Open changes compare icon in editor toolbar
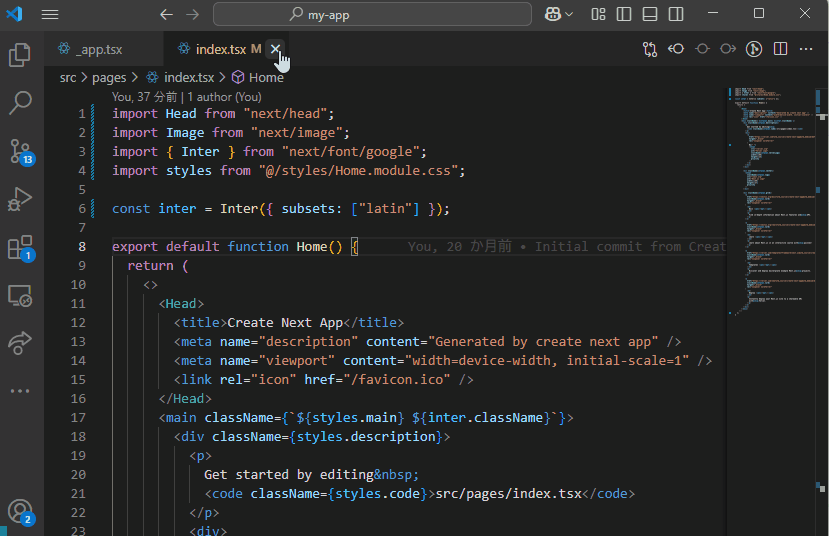829x536 pixels. 650,49
